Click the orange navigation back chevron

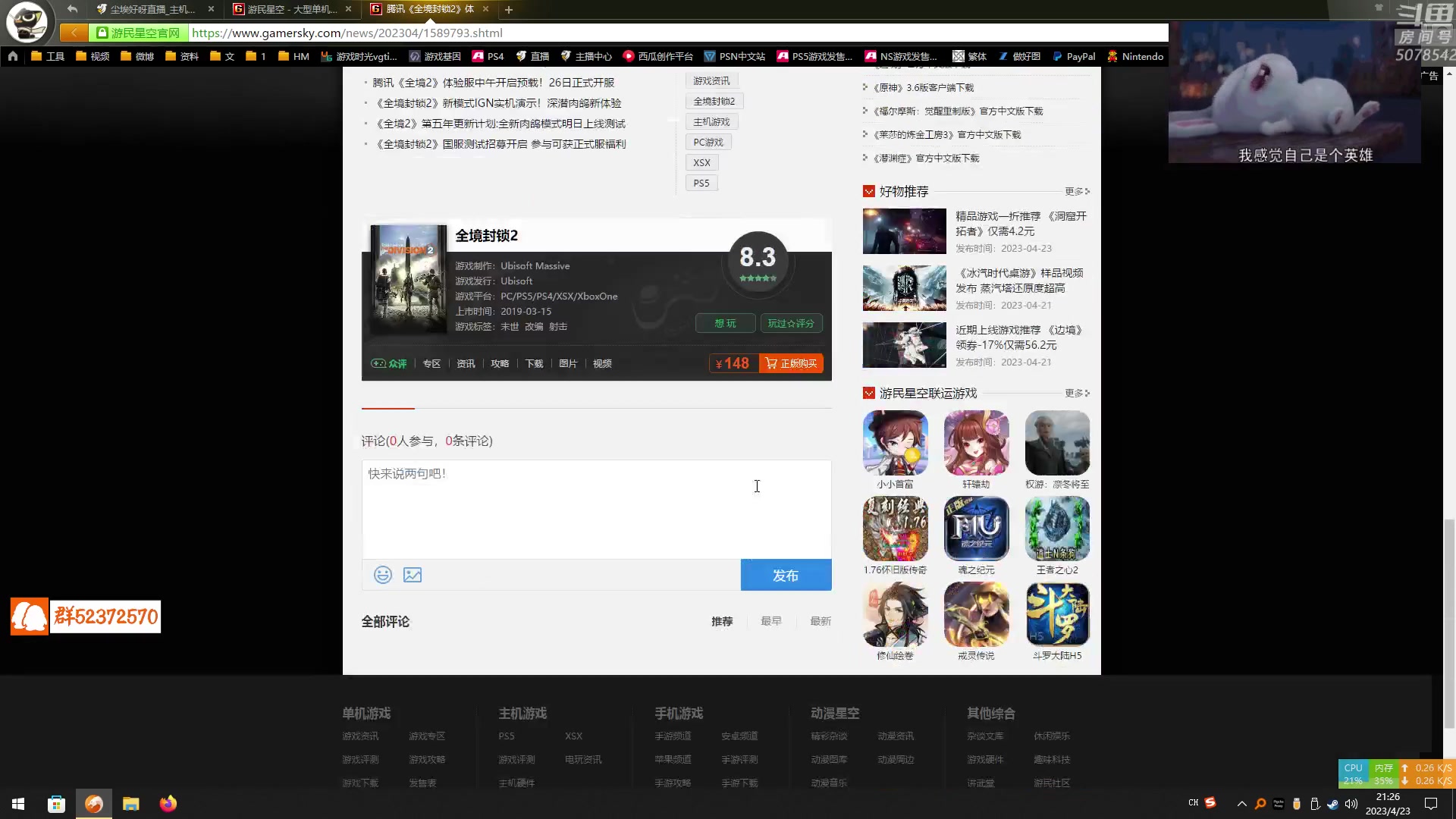74,33
